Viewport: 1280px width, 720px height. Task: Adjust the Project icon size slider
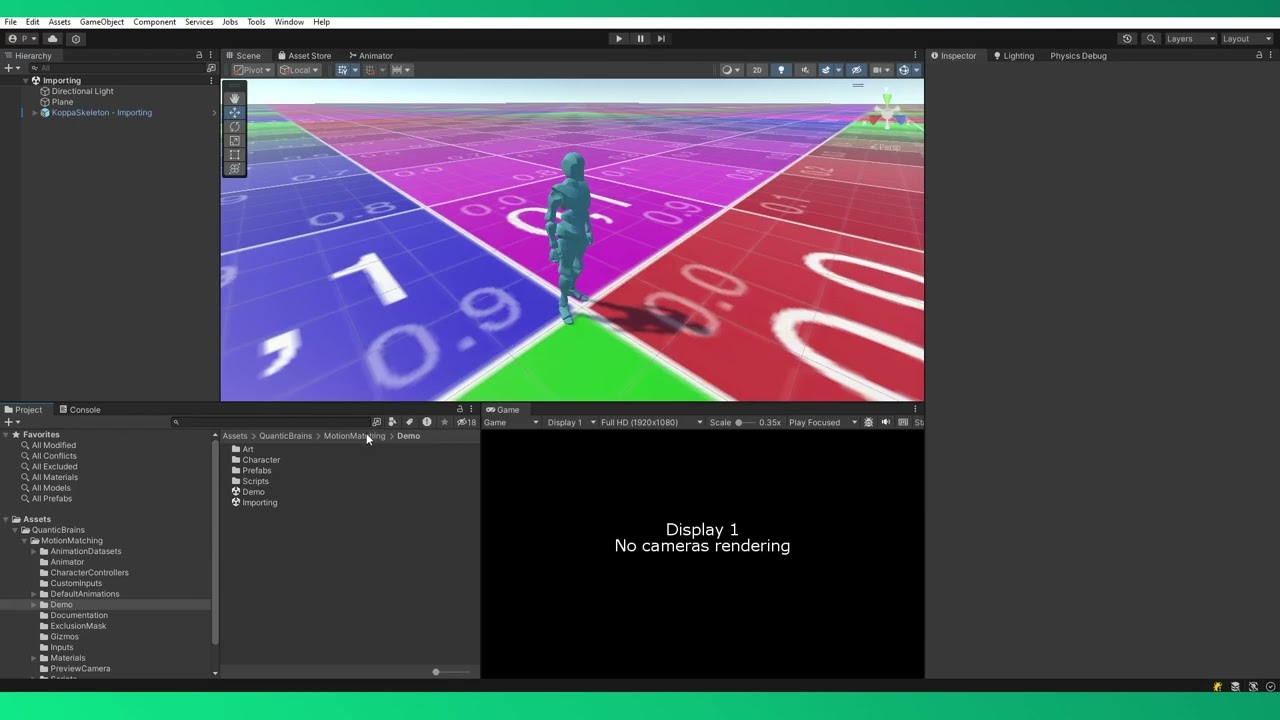coord(451,672)
